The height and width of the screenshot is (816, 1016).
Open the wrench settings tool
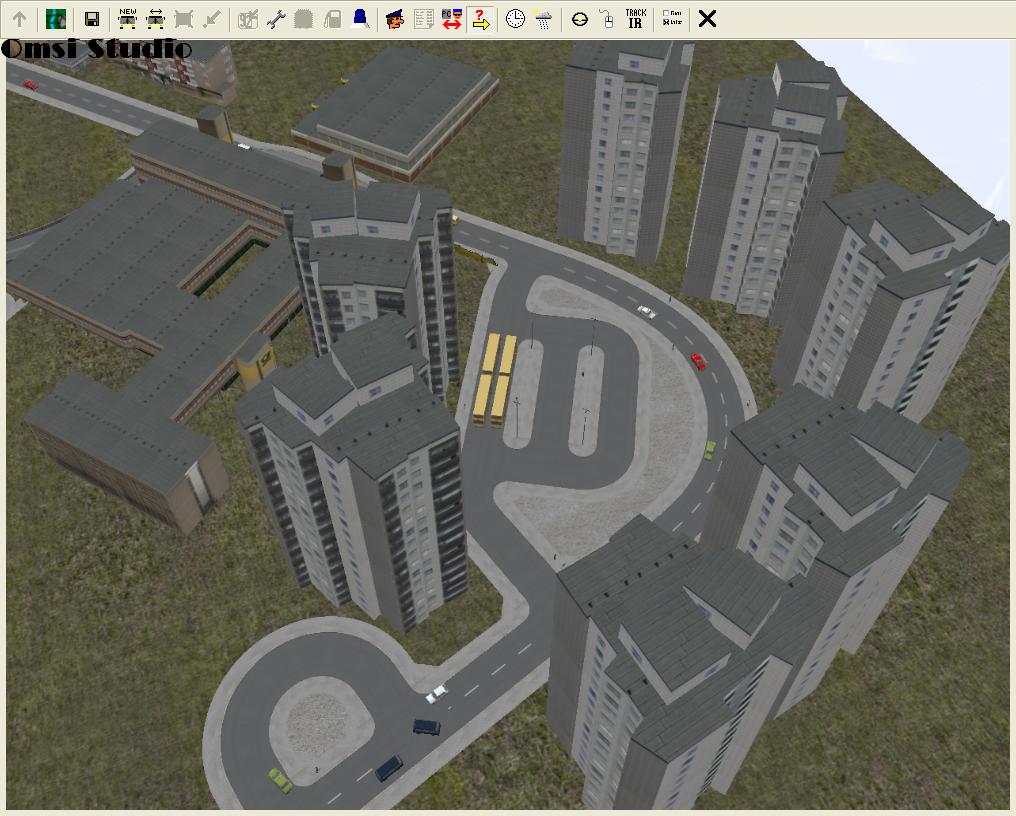[276, 19]
